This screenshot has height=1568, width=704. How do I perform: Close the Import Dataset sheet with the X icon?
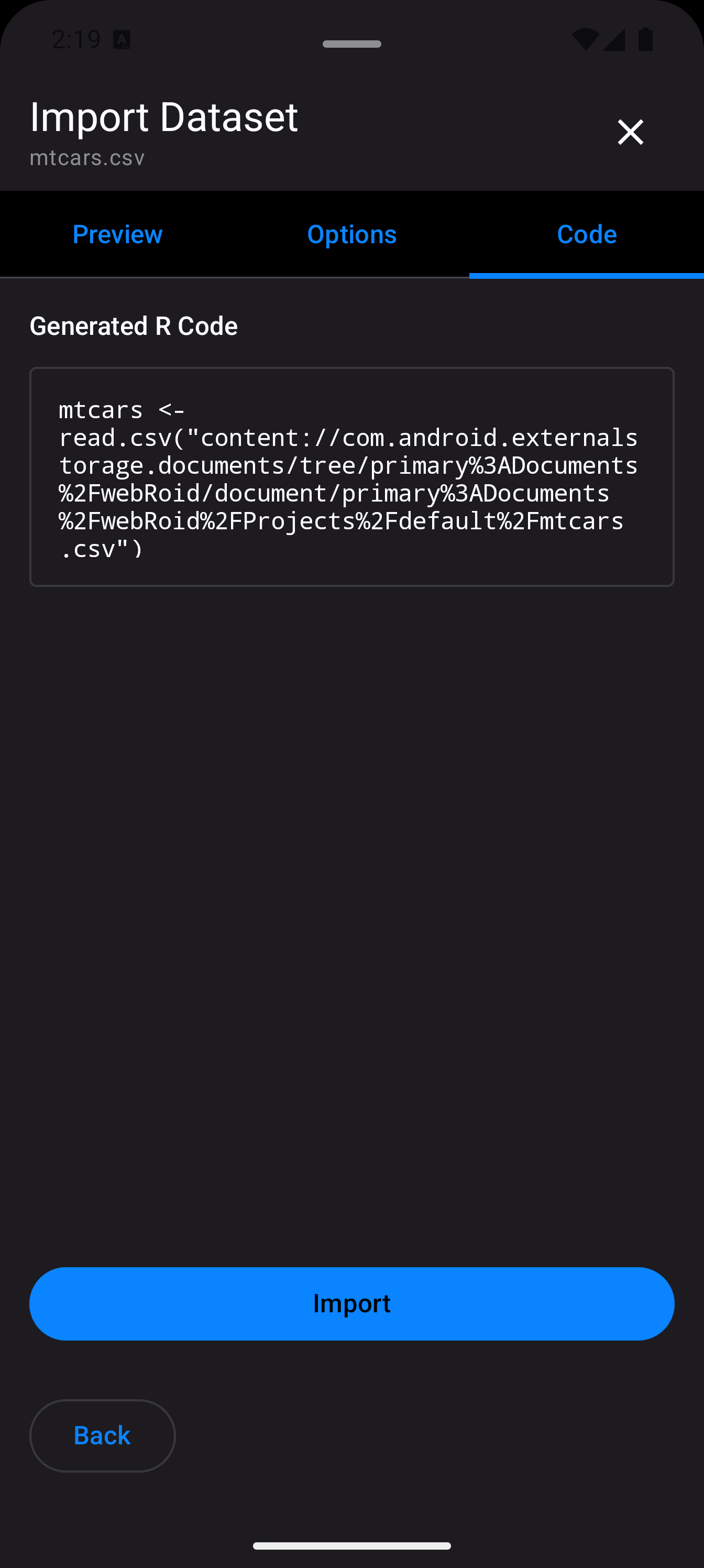click(x=630, y=132)
